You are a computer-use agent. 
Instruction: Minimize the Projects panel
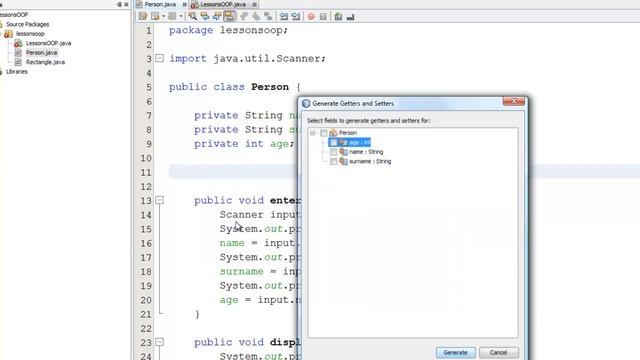tap(119, 4)
